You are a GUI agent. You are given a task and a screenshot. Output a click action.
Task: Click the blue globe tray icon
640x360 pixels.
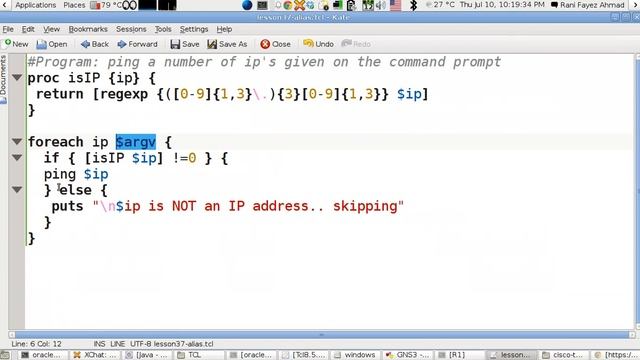[247, 5]
